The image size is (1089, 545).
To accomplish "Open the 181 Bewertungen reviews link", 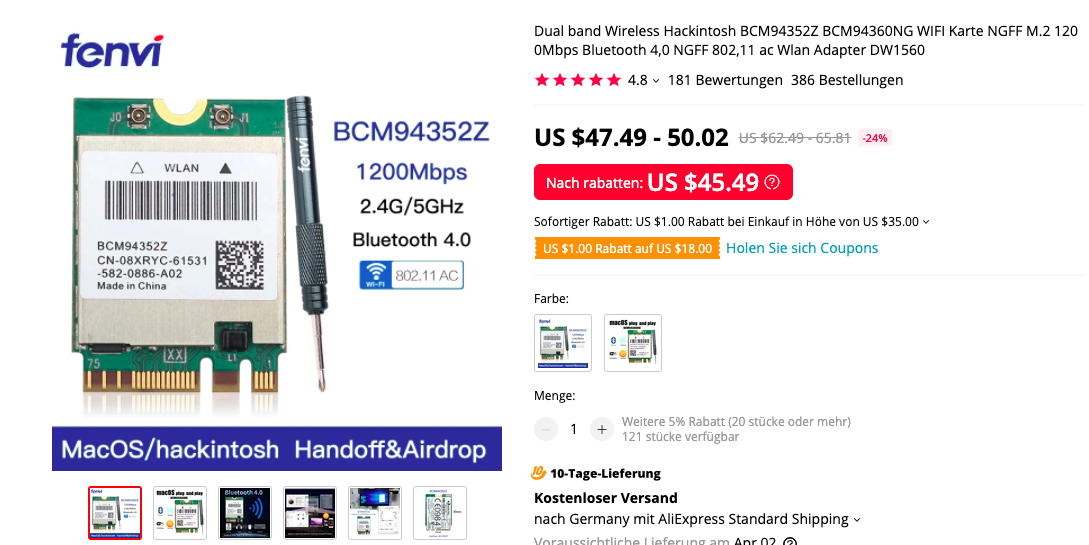I will [x=725, y=81].
